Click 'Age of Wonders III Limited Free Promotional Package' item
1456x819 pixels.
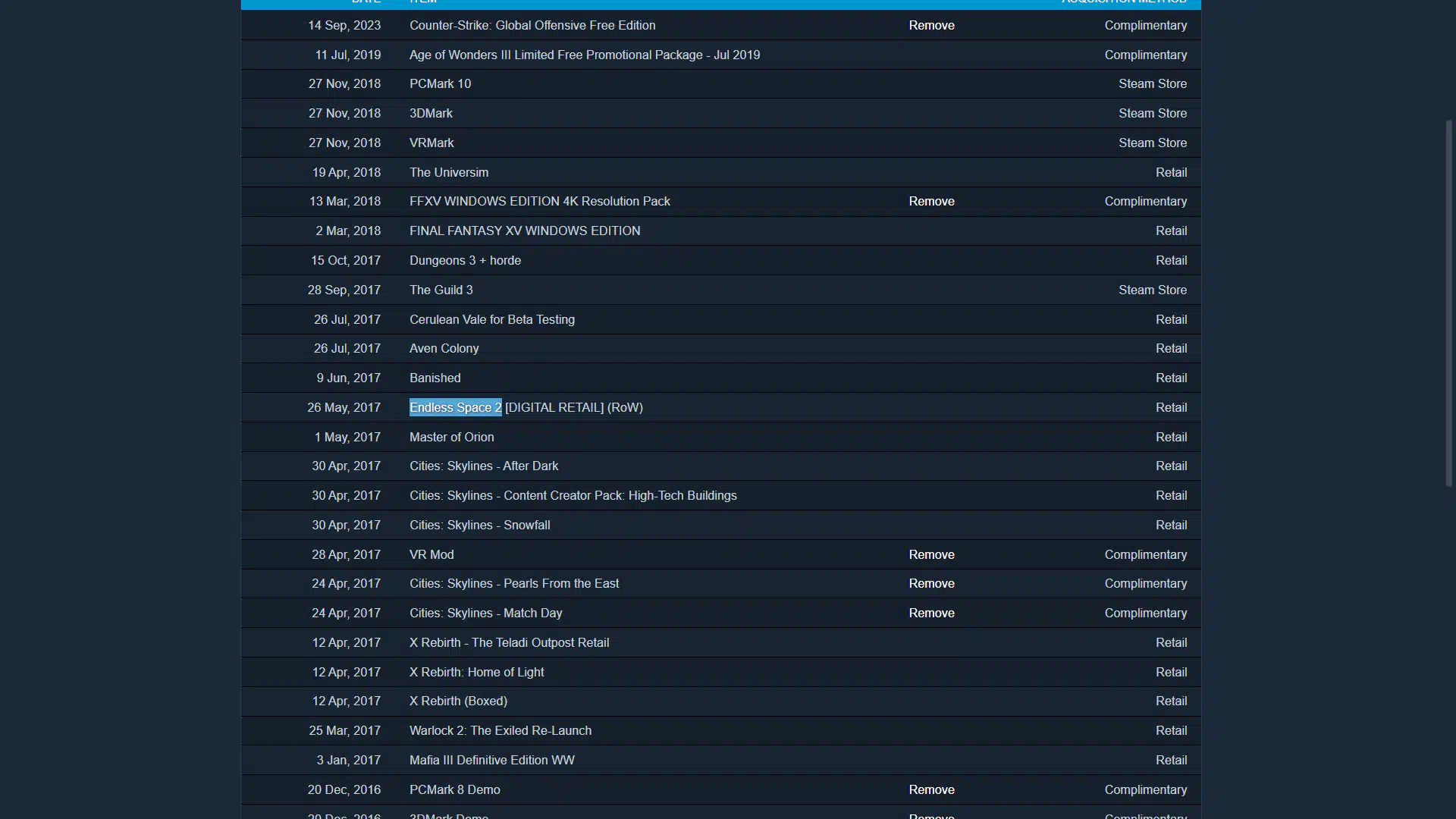[x=585, y=55]
